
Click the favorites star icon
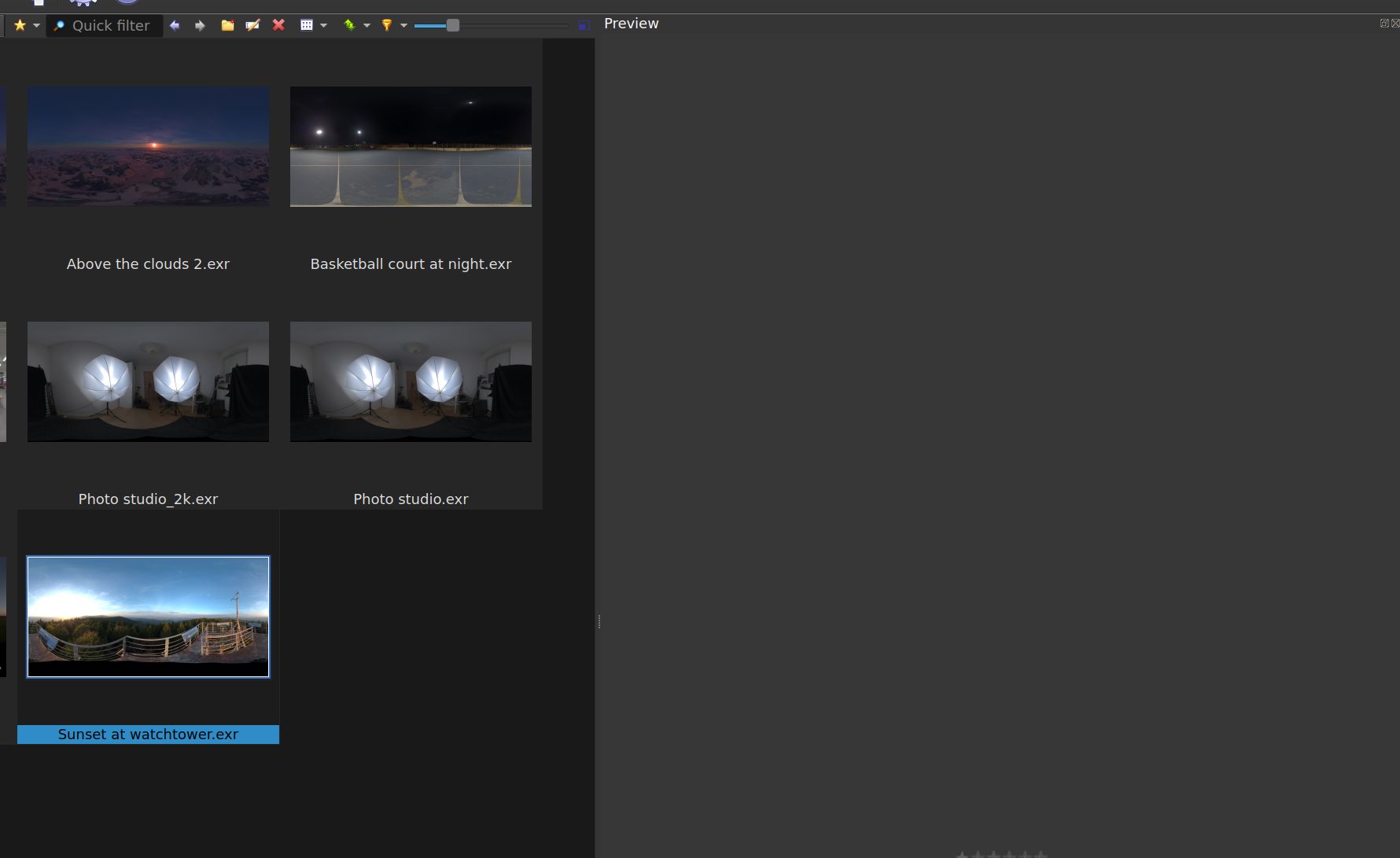tap(20, 25)
